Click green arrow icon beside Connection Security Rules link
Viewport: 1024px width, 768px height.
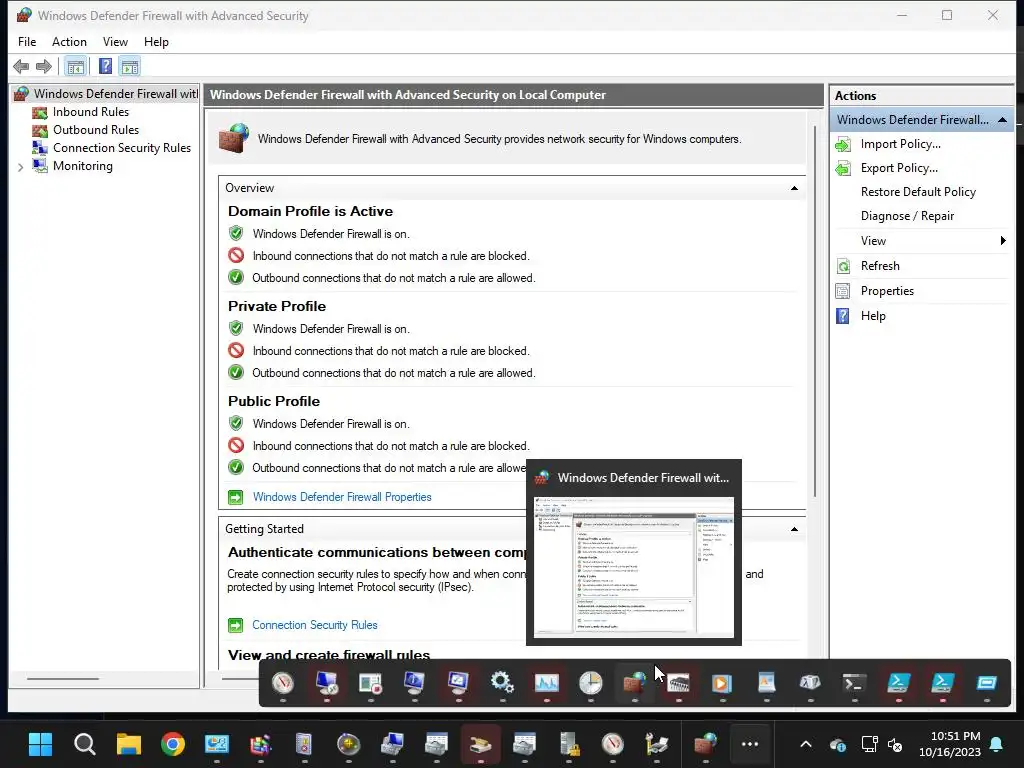pos(235,626)
